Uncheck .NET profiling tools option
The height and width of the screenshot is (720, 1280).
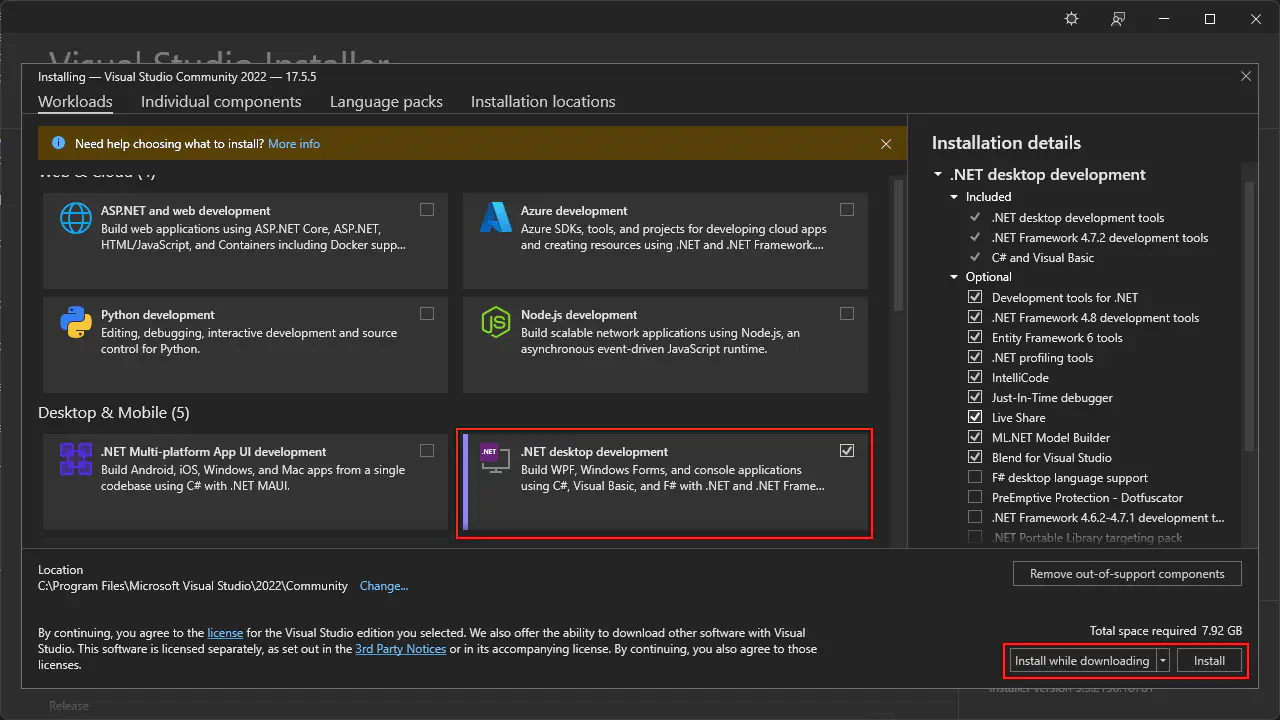click(975, 357)
